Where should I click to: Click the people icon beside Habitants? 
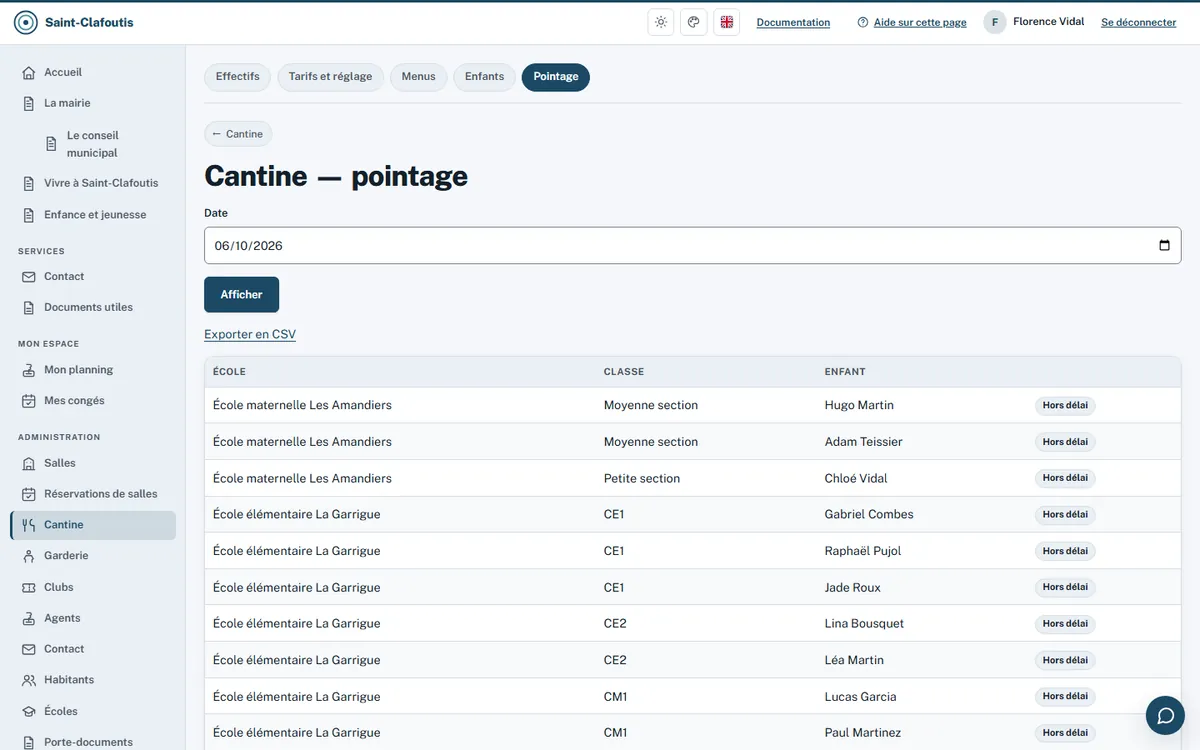29,680
